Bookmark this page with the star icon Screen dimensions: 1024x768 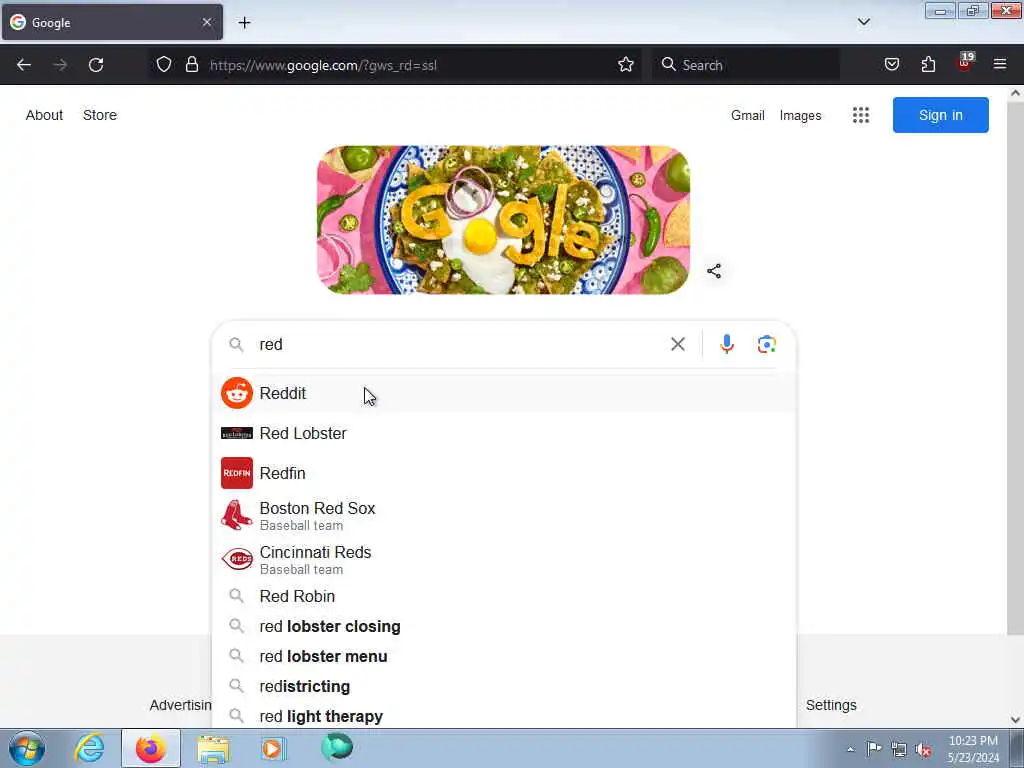point(626,64)
